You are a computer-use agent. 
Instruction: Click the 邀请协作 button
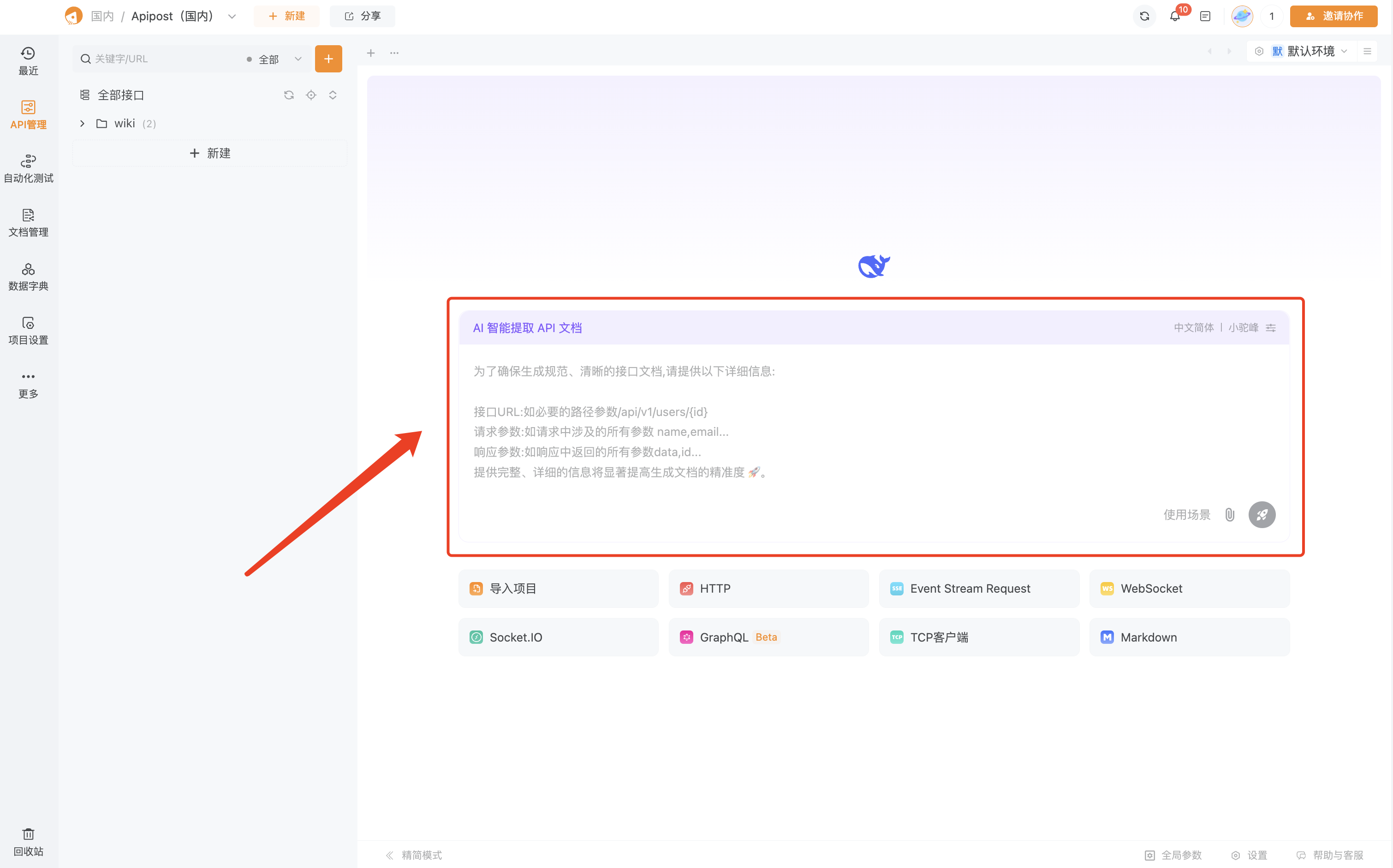1333,16
